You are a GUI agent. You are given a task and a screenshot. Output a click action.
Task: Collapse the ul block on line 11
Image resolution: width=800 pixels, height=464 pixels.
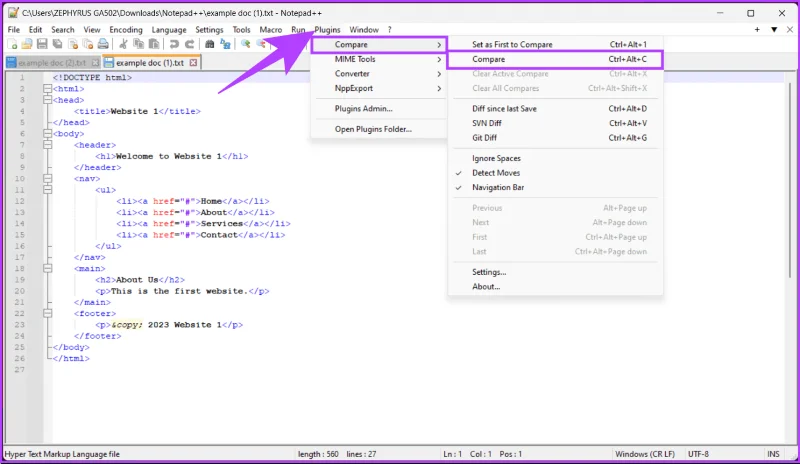pyautogui.click(x=47, y=190)
